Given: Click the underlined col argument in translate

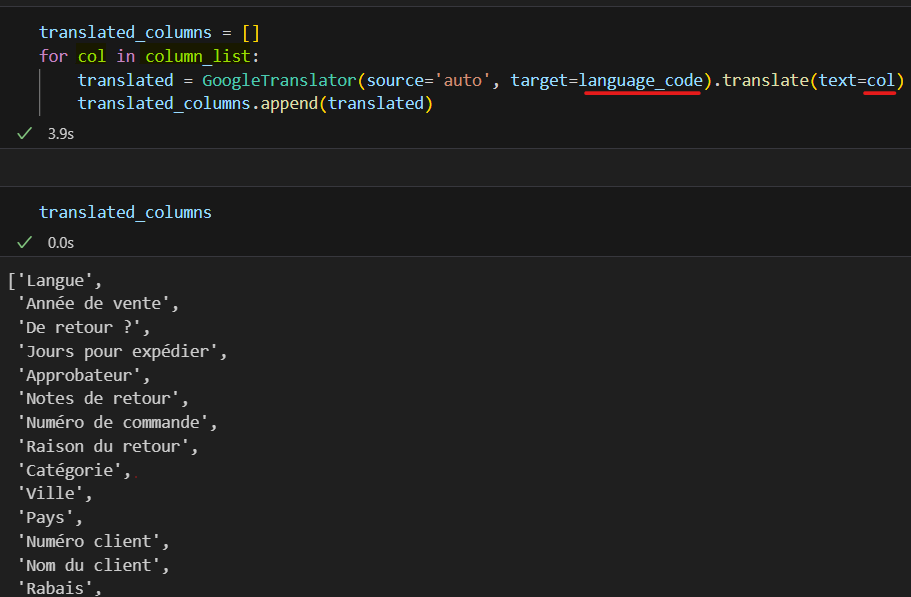Looking at the screenshot, I should [x=880, y=80].
